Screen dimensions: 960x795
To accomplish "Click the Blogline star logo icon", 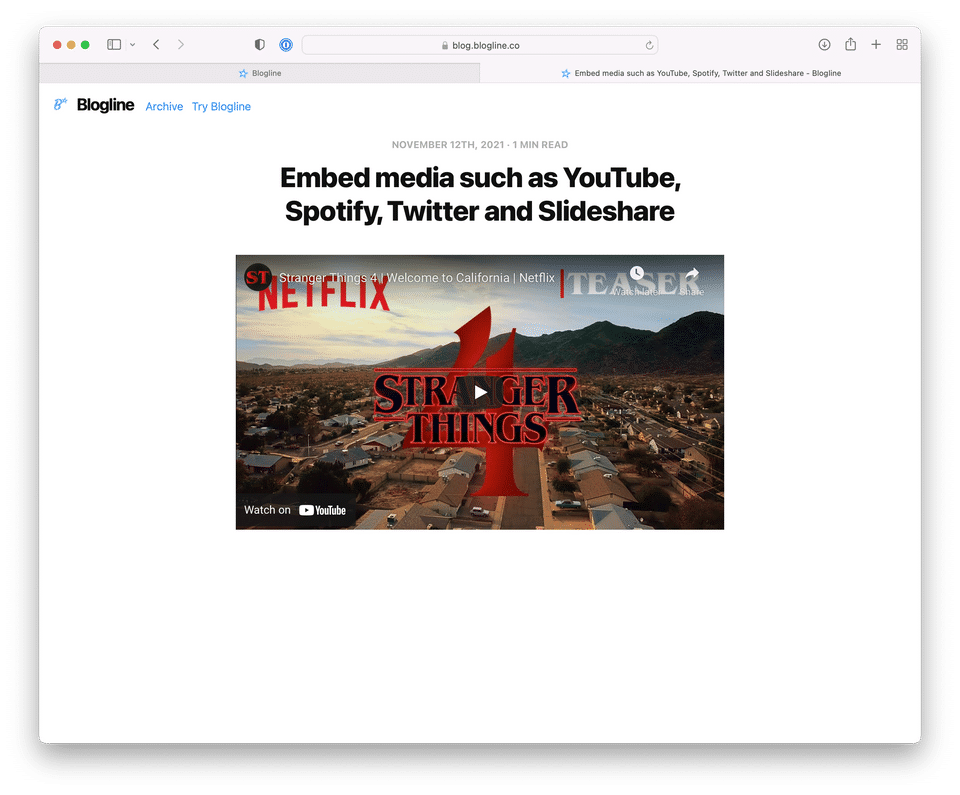I will coord(60,105).
